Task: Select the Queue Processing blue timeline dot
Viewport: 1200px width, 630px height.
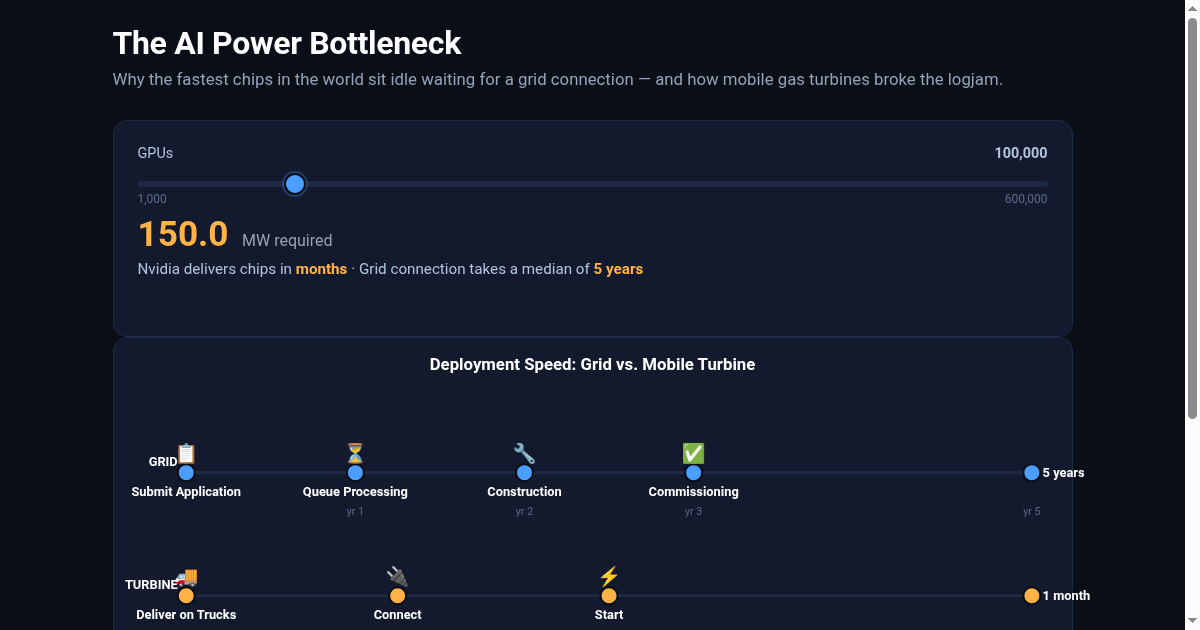Action: tap(355, 473)
